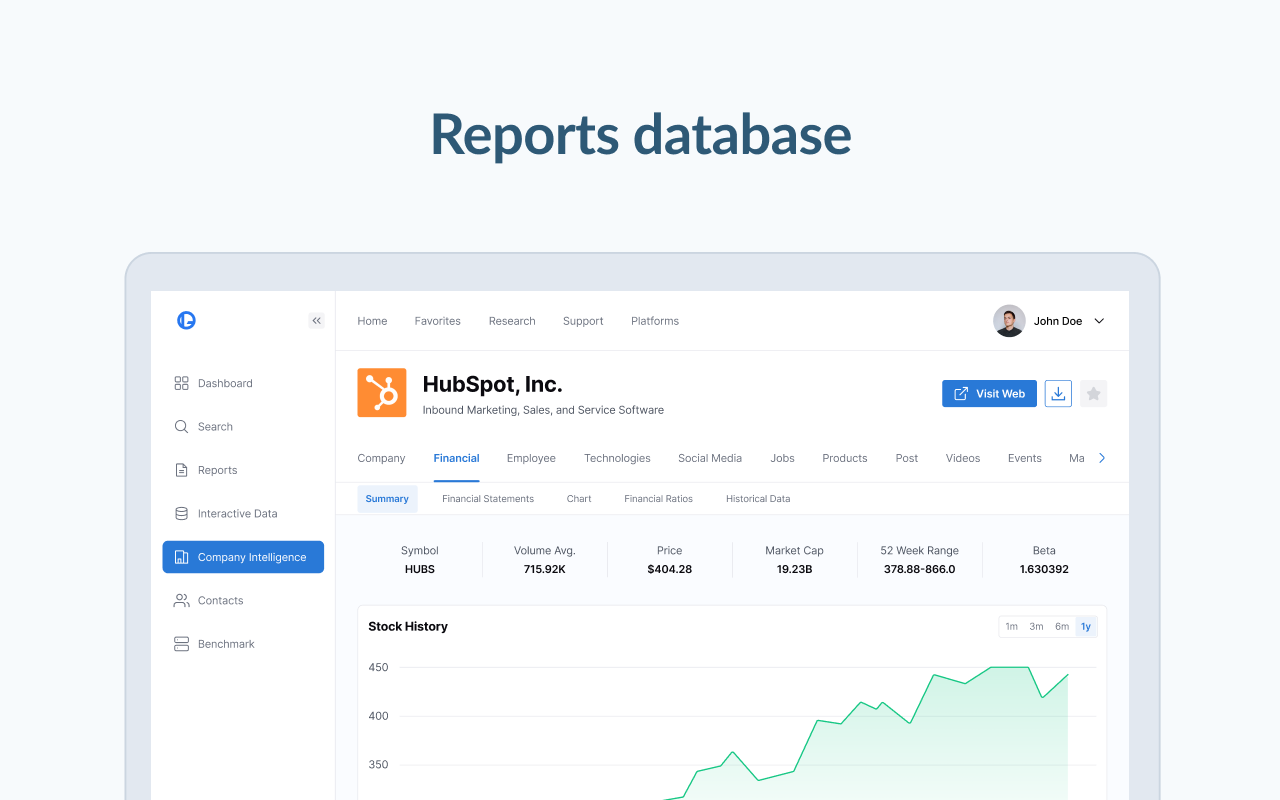The height and width of the screenshot is (800, 1280).
Task: Toggle the favorite star for HubSpot
Action: coord(1093,394)
